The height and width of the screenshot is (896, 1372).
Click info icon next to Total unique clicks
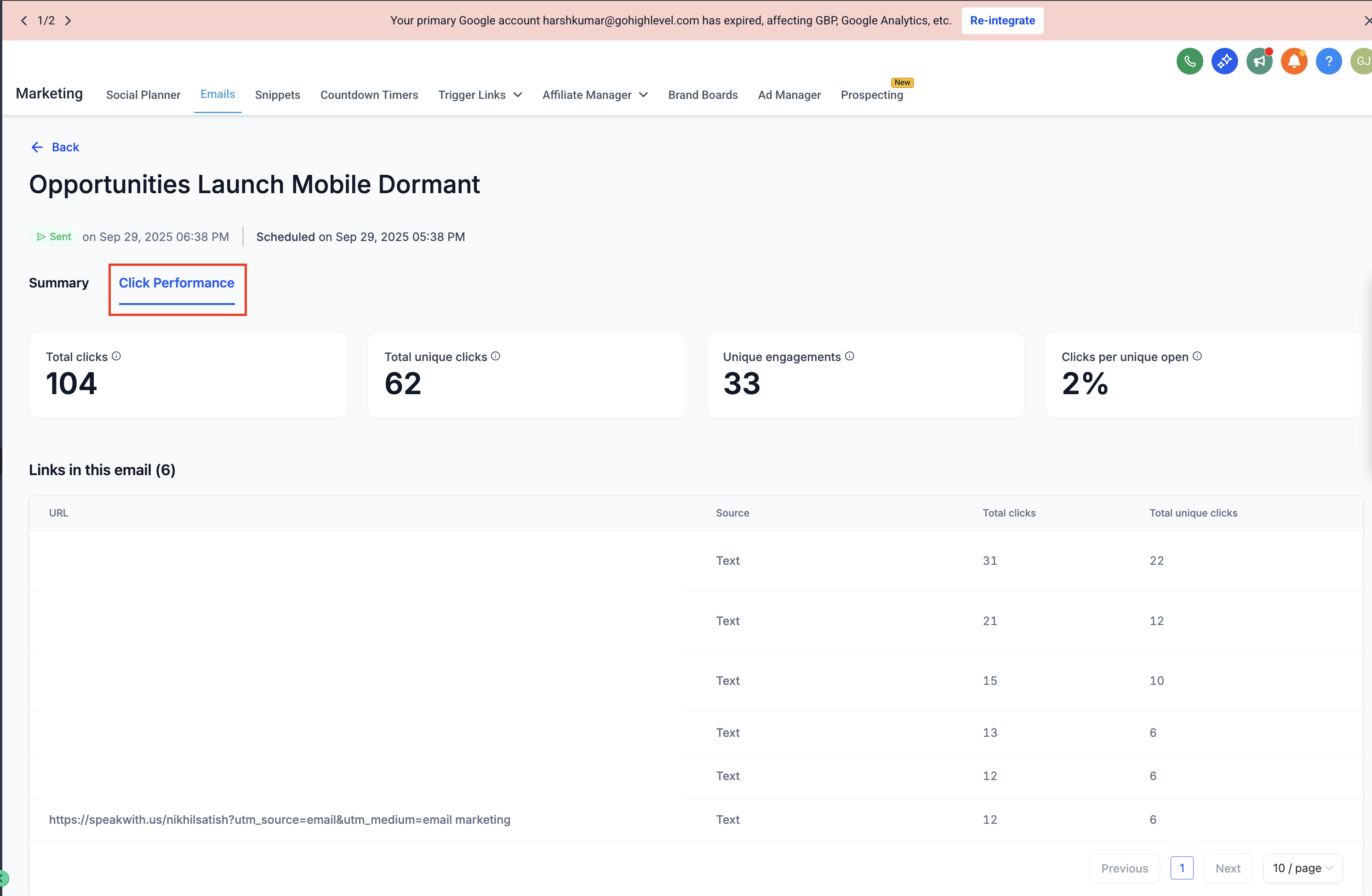click(x=496, y=356)
